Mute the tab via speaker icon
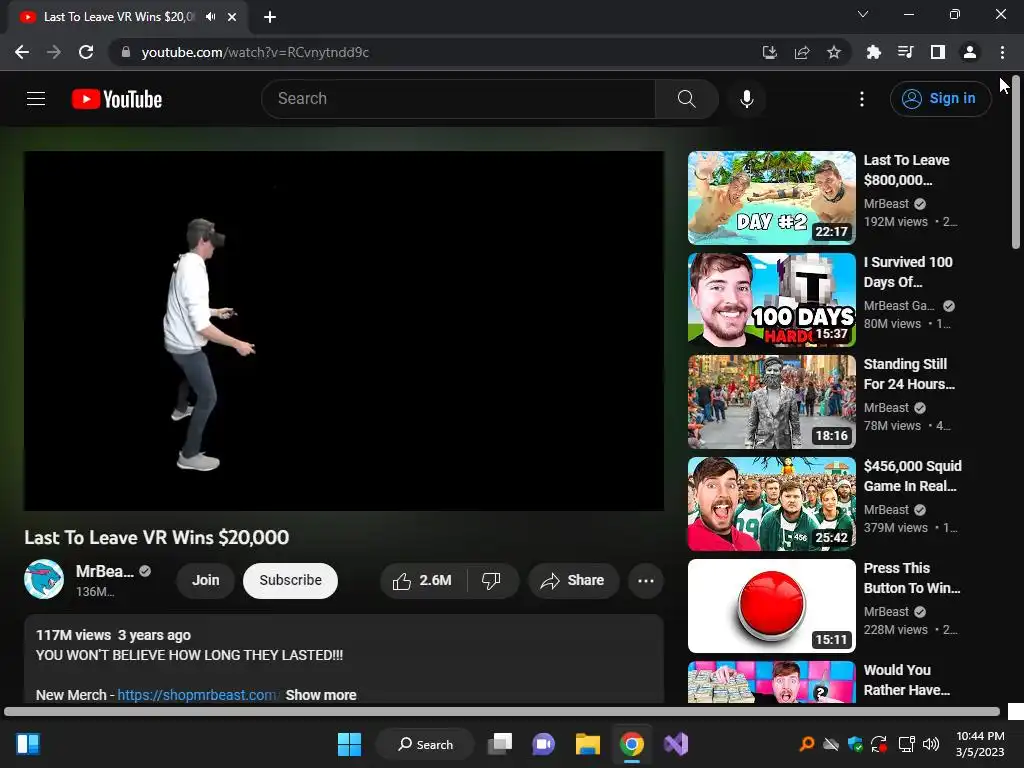1024x768 pixels. (x=210, y=16)
